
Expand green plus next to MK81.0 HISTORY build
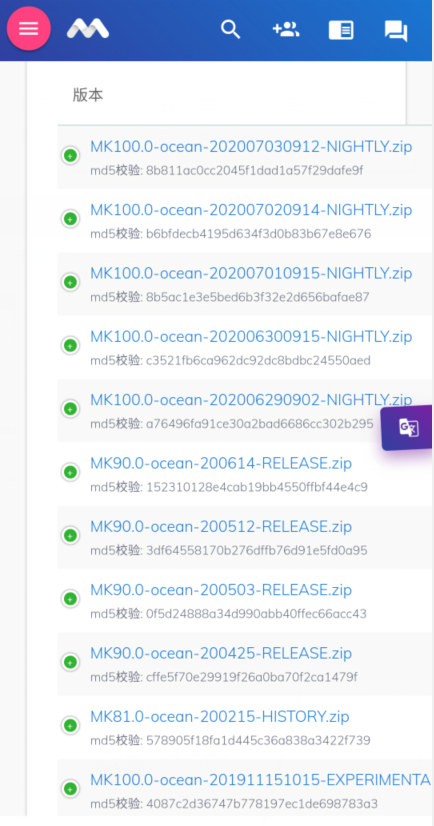click(70, 725)
